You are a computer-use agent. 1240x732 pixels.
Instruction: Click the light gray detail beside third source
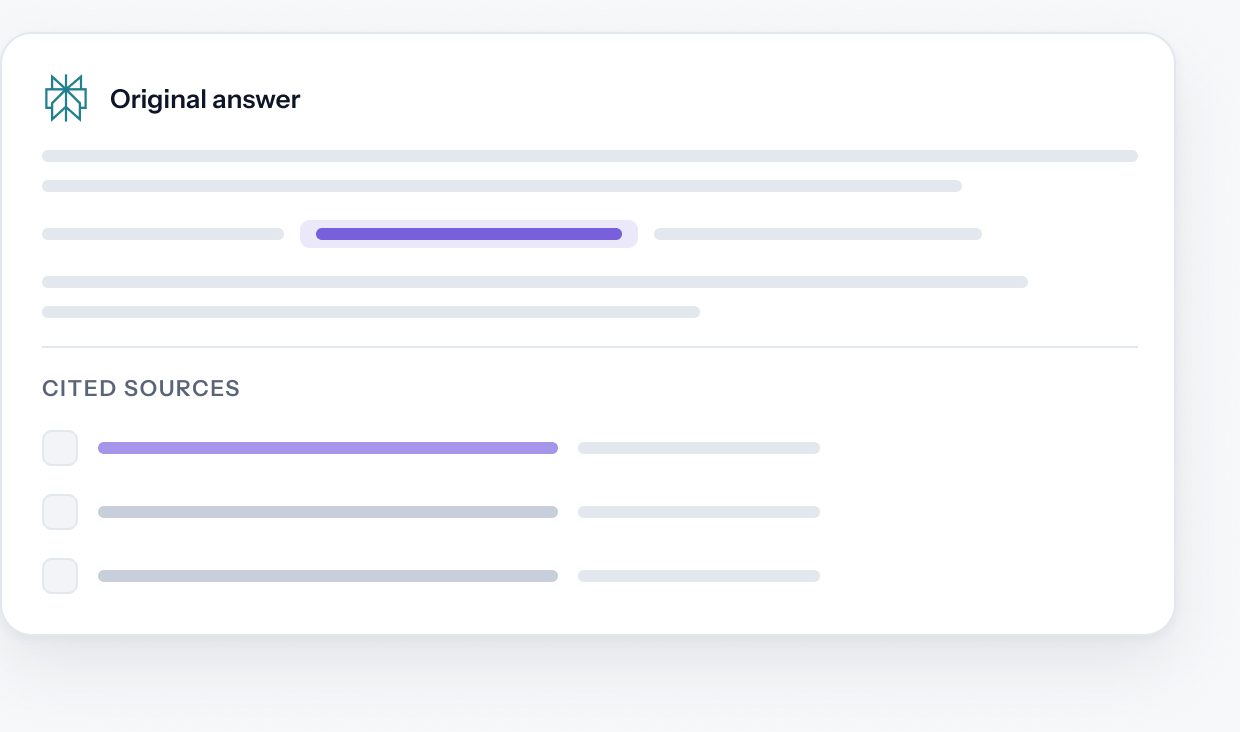(699, 576)
